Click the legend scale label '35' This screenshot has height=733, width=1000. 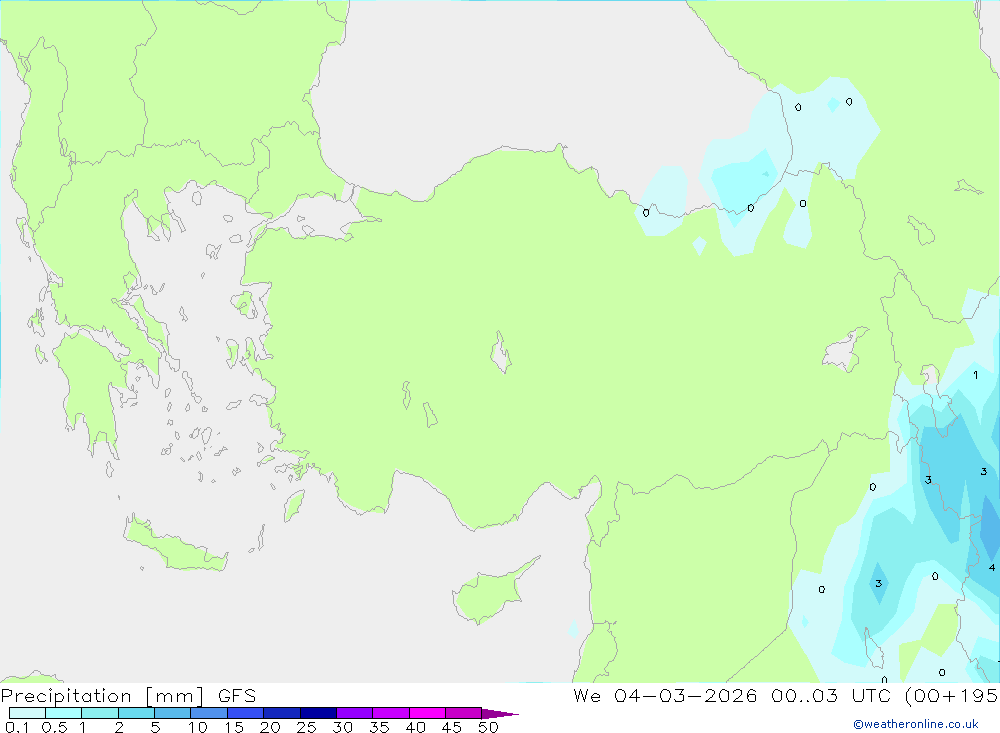pos(379,727)
